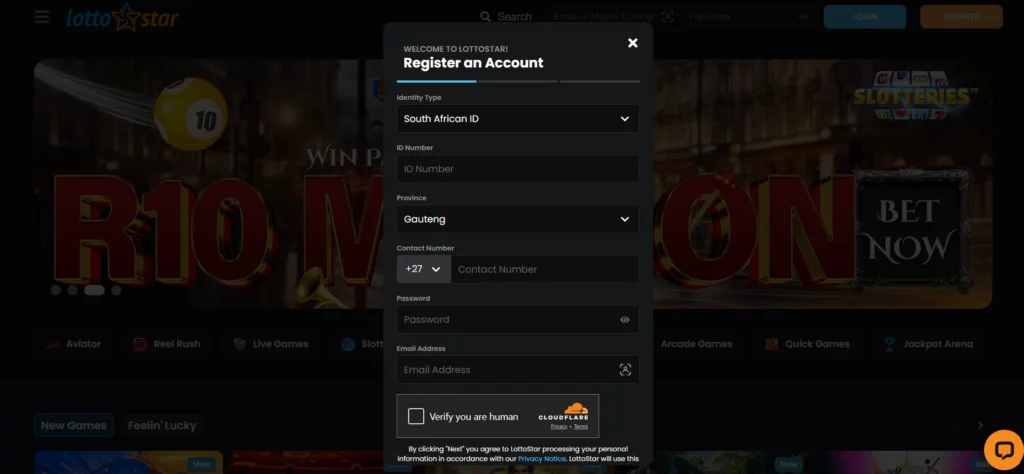The width and height of the screenshot is (1024, 474).
Task: Click the leftmost new game thumbnail
Action: click(x=128, y=462)
